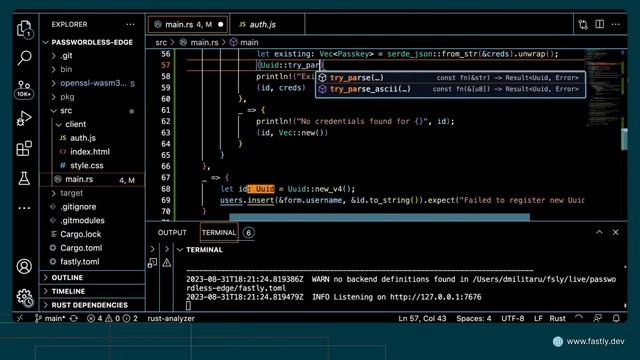The height and width of the screenshot is (360, 640).
Task: Open Source Control view with 10K+ badge
Action: 24,89
